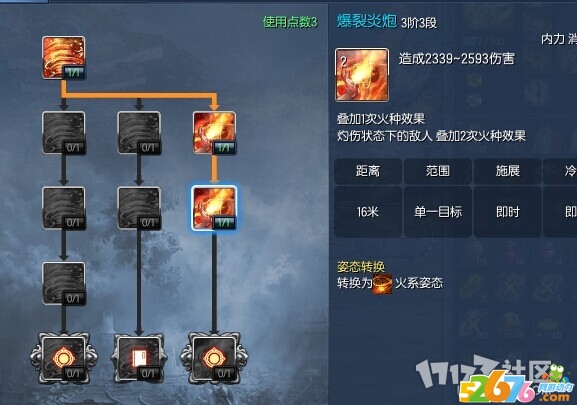Click the left column second locked node

[64, 208]
